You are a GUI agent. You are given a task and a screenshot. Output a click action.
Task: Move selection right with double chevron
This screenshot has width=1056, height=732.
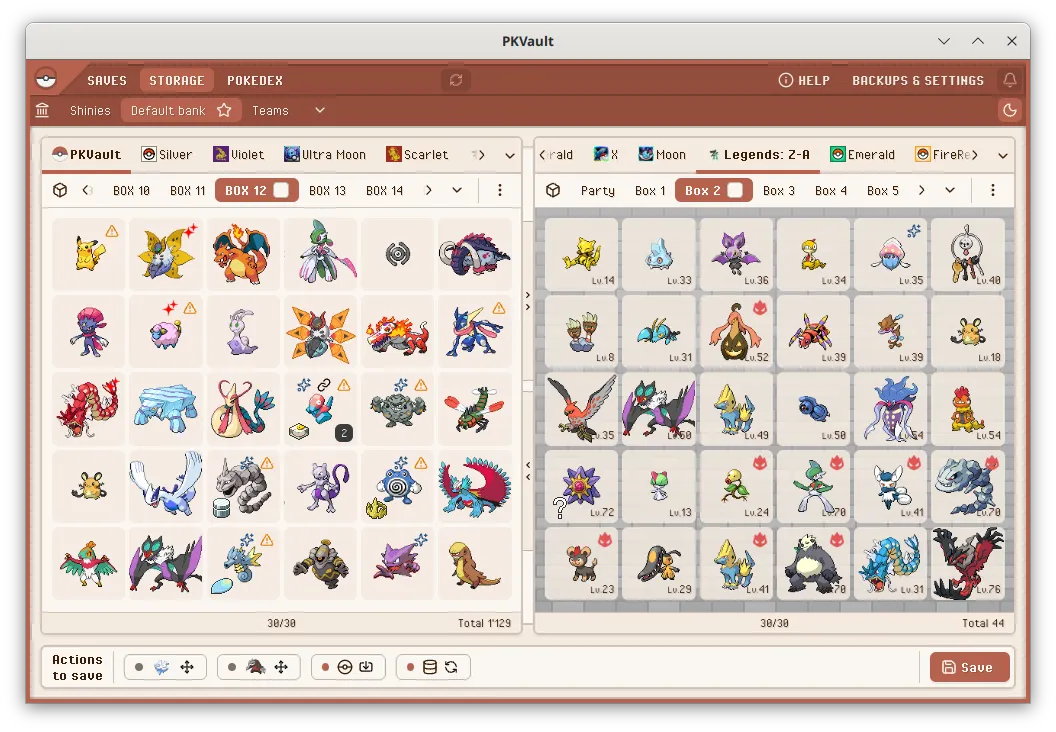(x=528, y=301)
